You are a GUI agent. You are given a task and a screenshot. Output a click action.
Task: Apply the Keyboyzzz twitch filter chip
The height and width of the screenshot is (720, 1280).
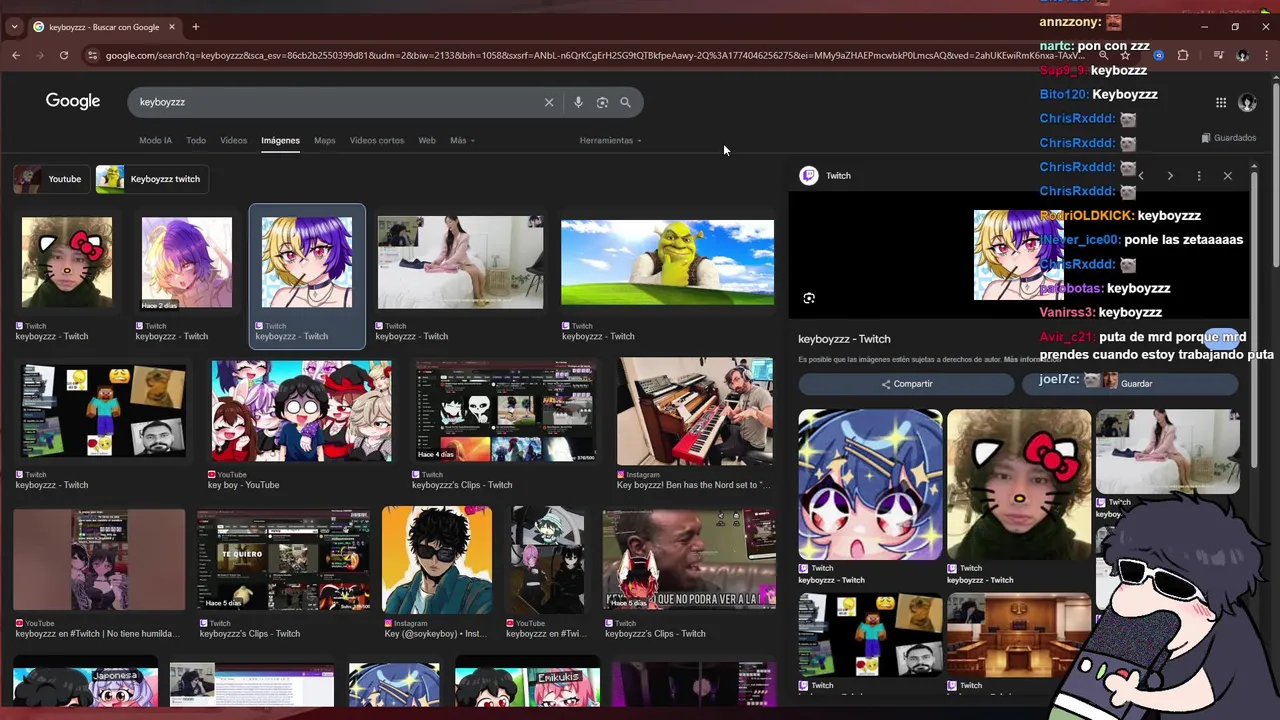[x=151, y=179]
